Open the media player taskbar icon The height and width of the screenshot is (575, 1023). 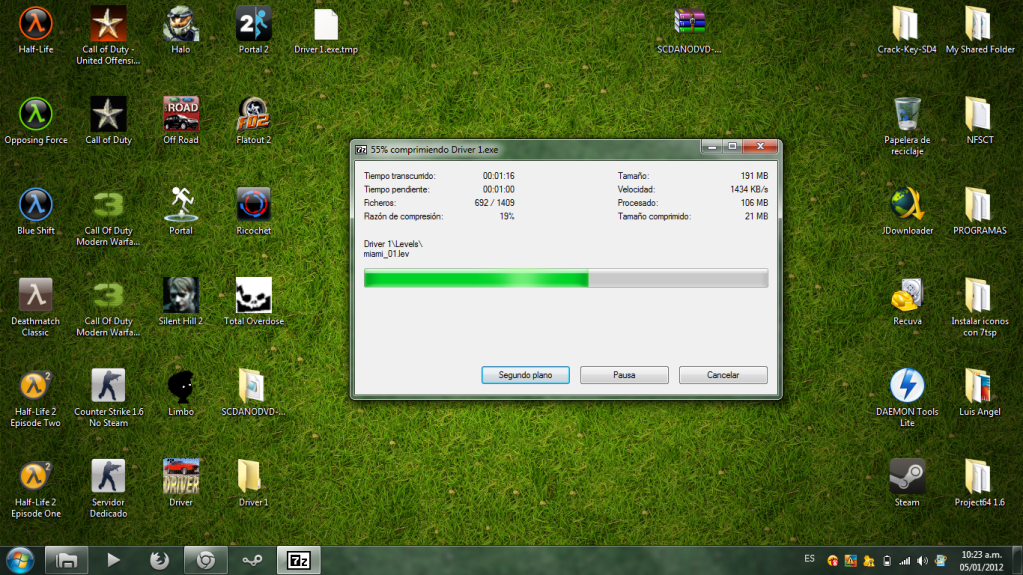click(113, 560)
